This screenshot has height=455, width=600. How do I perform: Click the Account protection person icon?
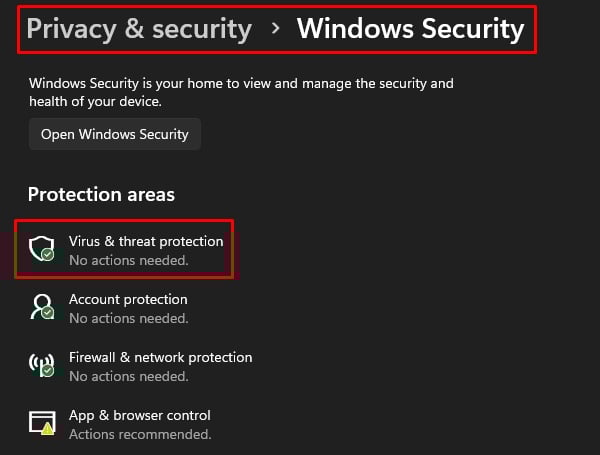click(x=42, y=307)
